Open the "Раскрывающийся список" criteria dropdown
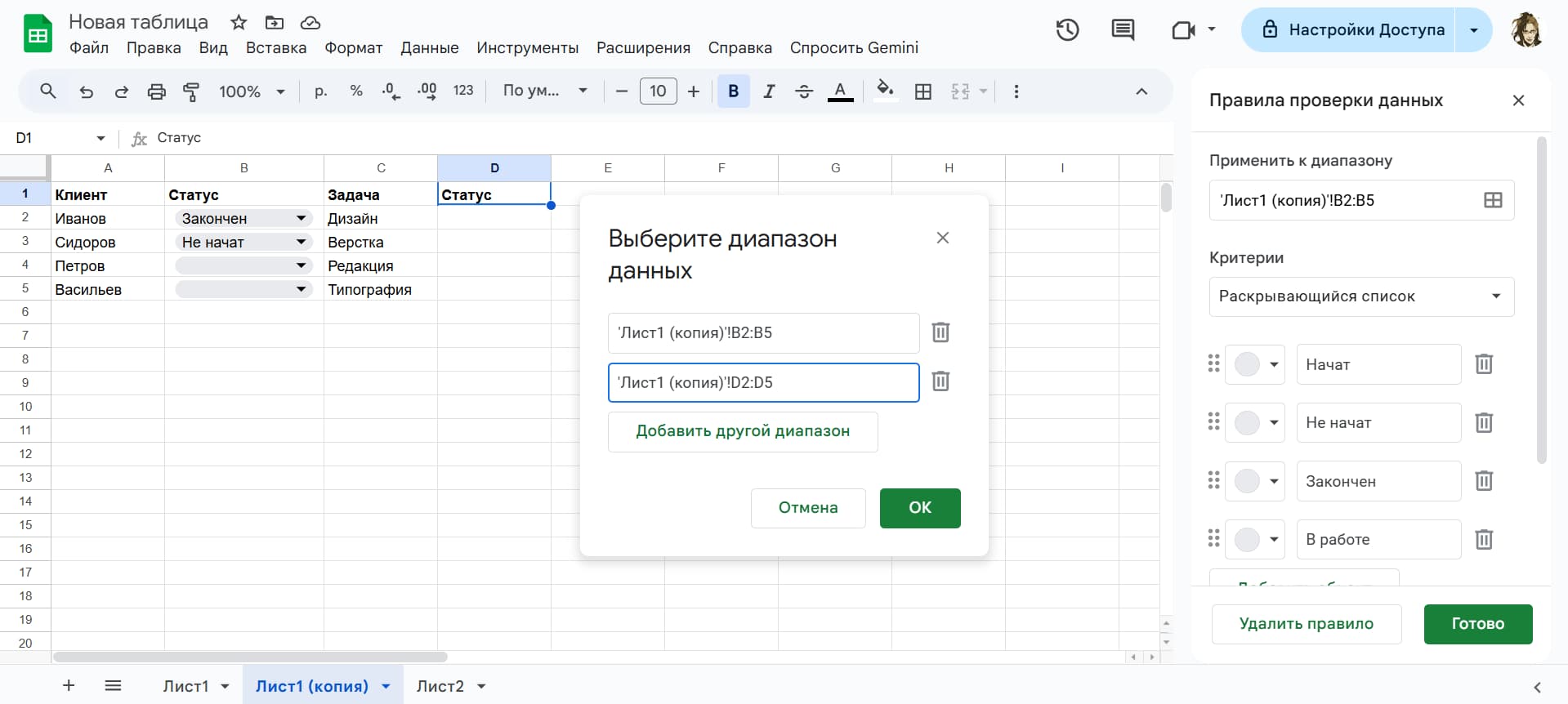 (1360, 296)
